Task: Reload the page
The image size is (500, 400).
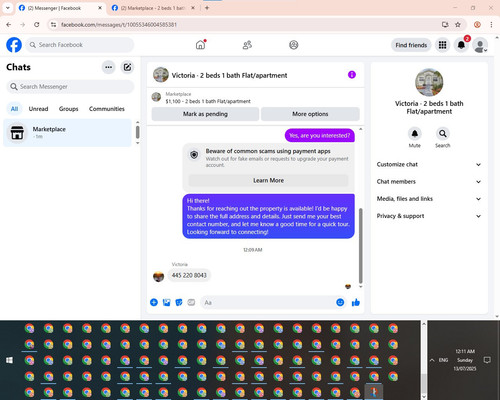Action: (x=37, y=24)
